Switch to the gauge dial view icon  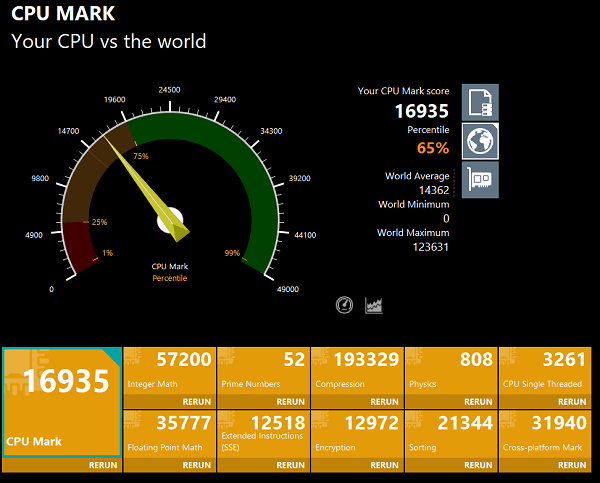click(344, 305)
